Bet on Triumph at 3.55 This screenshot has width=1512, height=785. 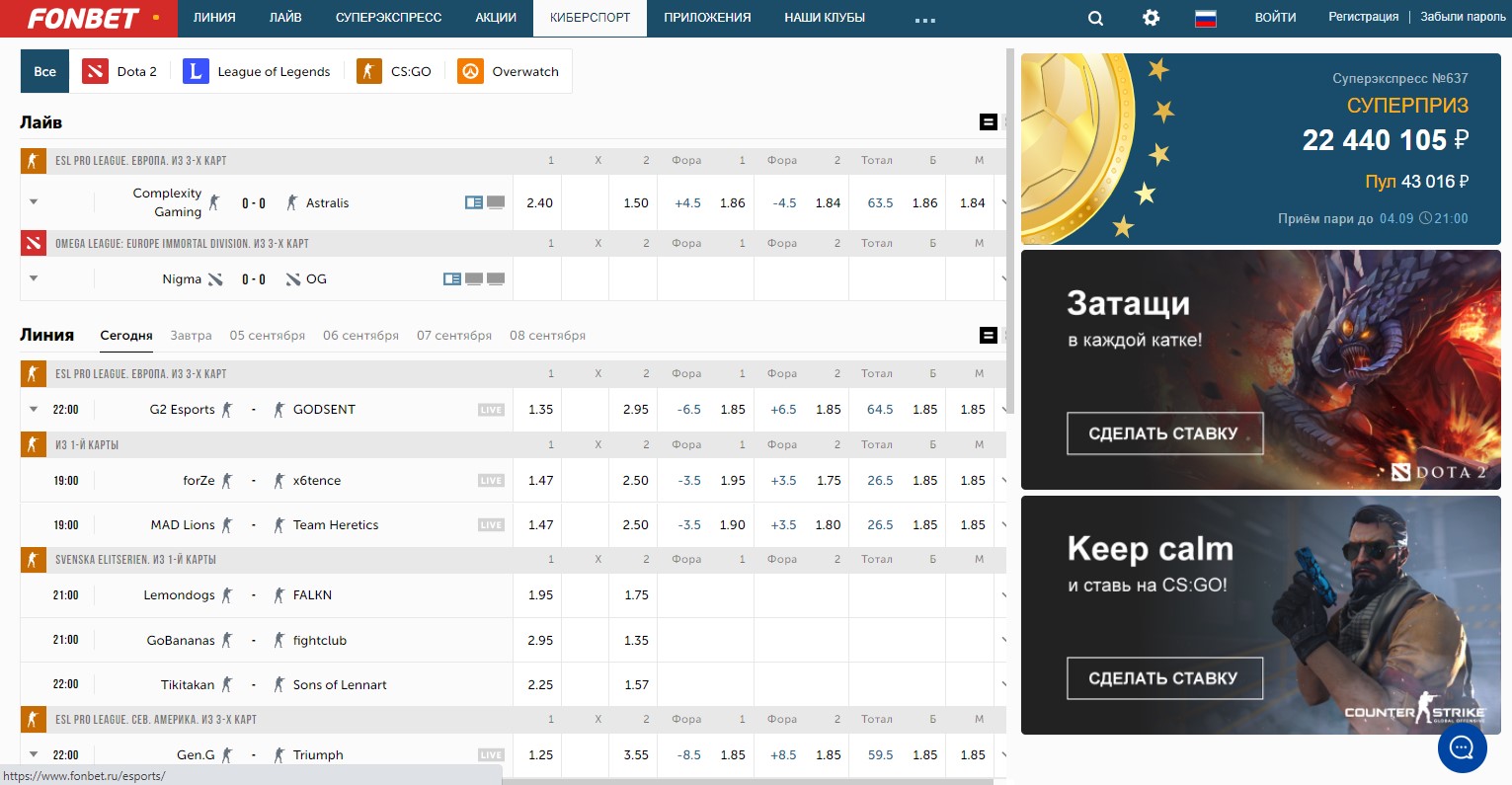[635, 755]
